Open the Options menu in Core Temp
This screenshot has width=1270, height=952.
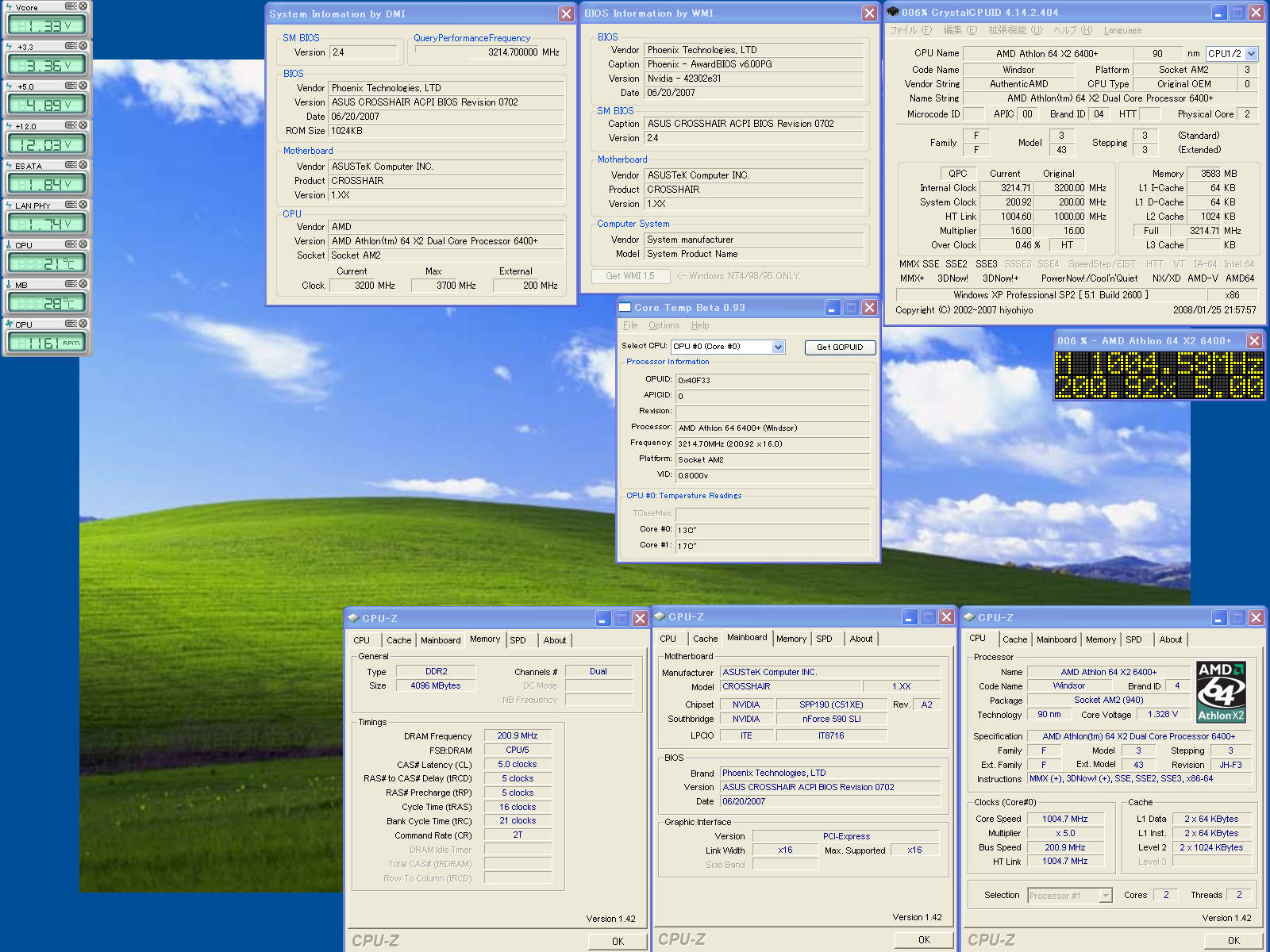(x=664, y=325)
